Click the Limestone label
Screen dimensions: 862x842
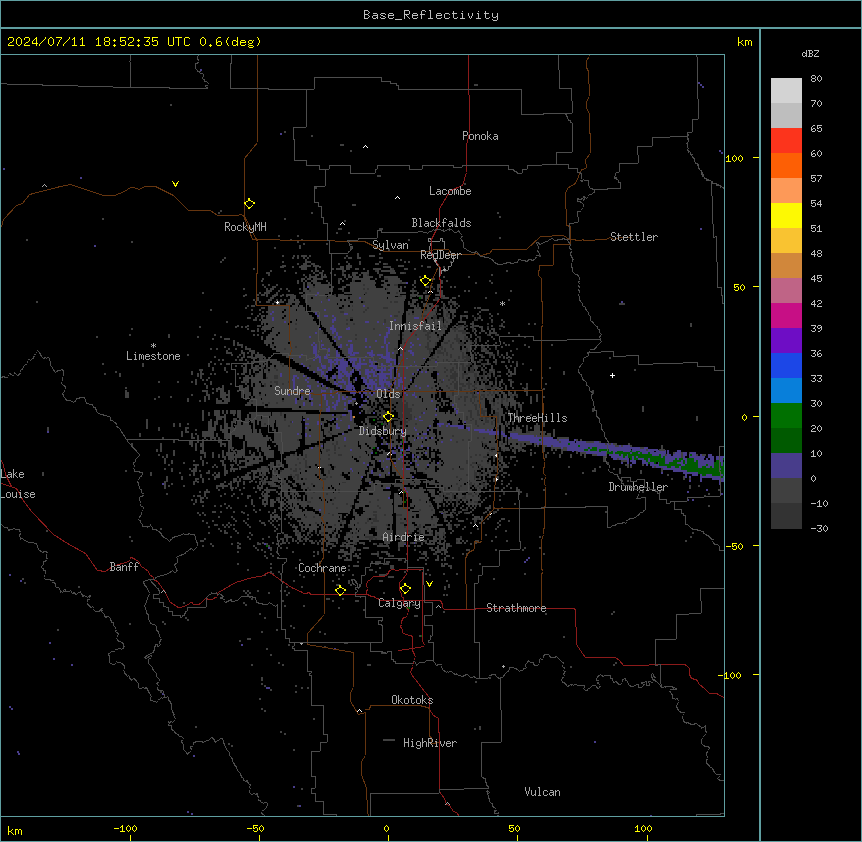tap(153, 356)
